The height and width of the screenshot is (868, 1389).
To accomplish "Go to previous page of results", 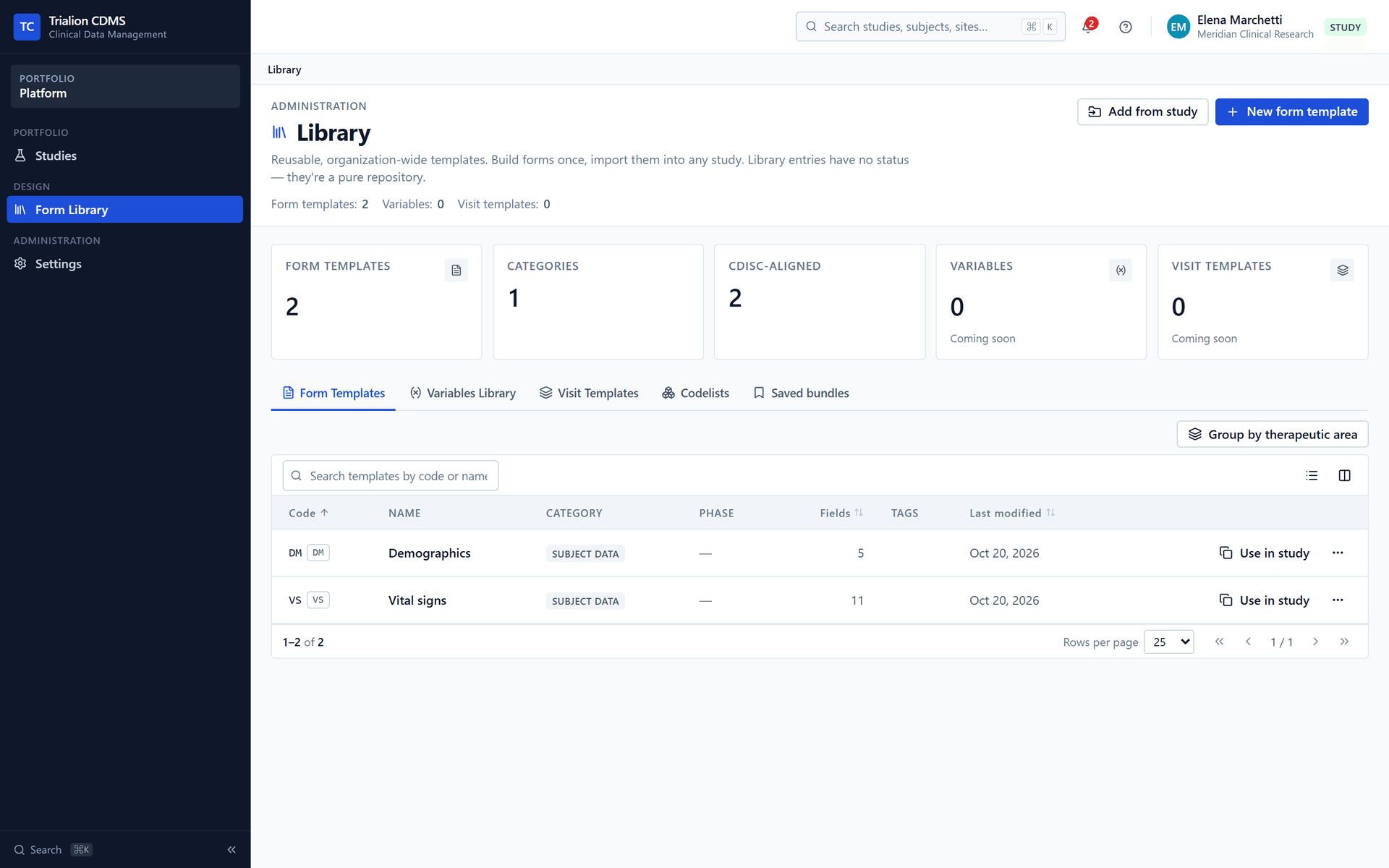I will tap(1248, 642).
